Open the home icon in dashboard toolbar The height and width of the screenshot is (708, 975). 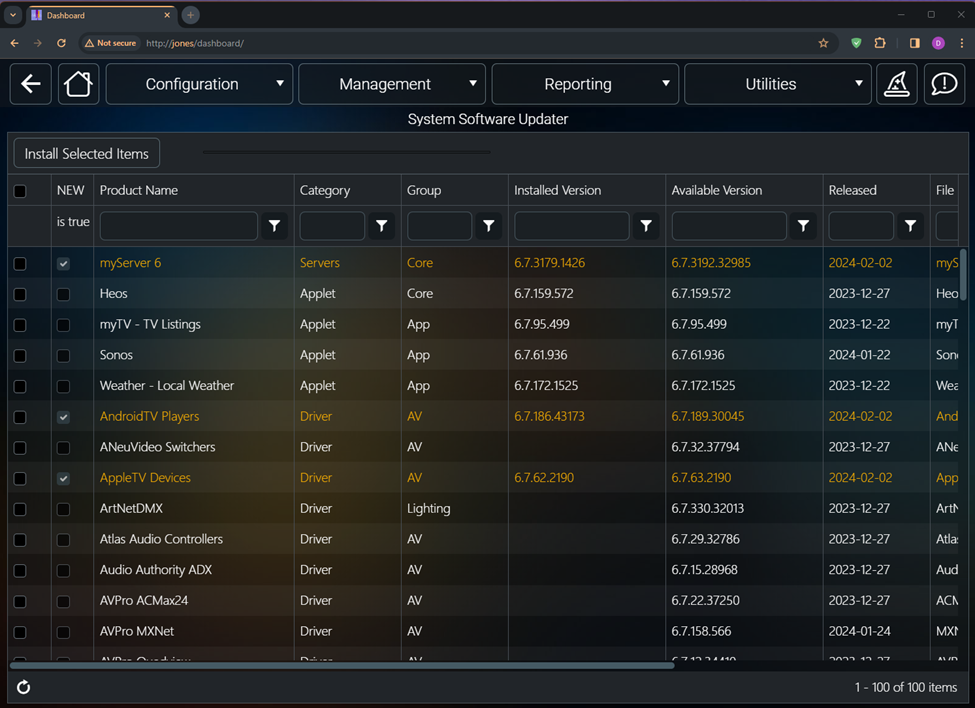(x=78, y=83)
